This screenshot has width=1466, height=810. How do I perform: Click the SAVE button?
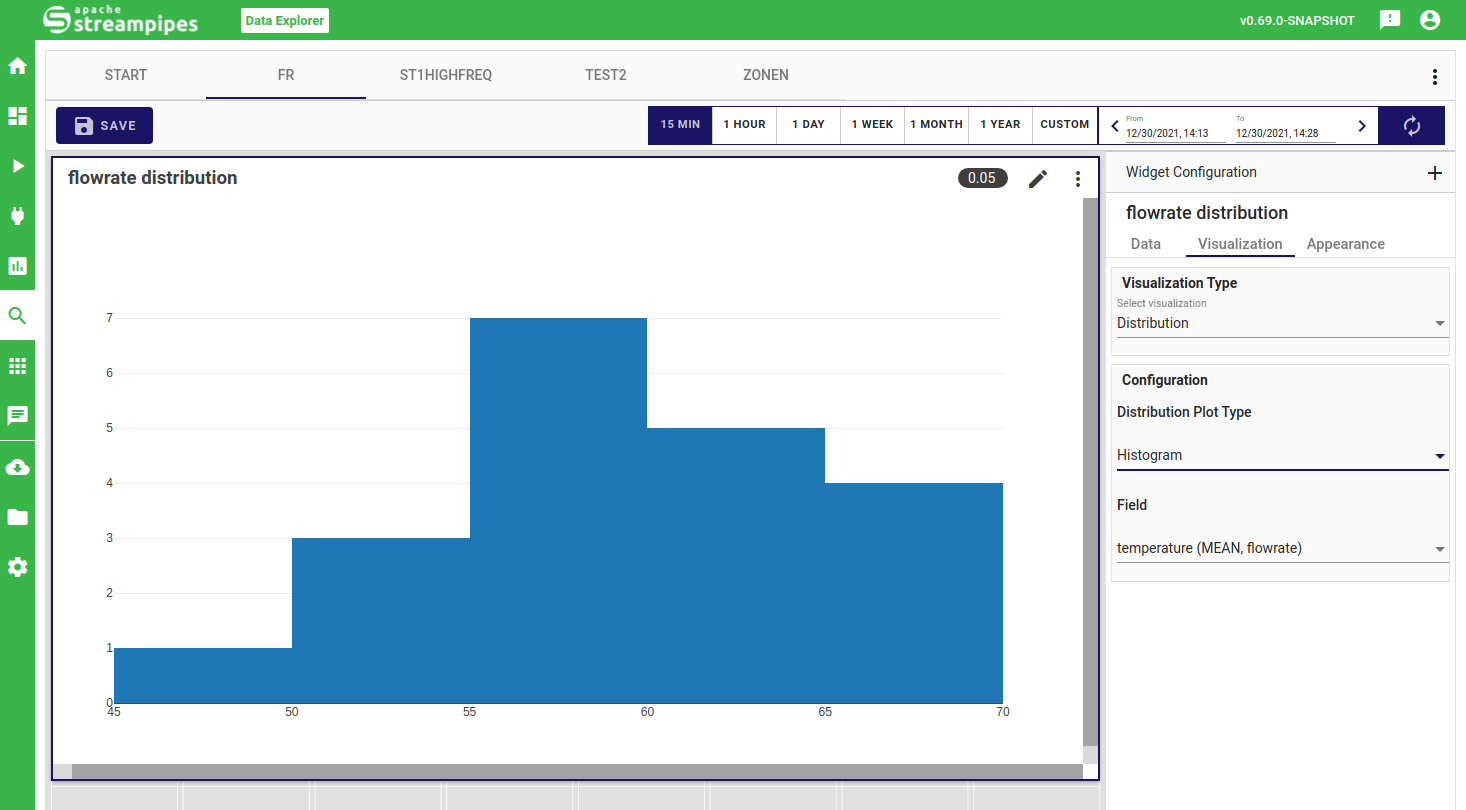[x=105, y=126]
